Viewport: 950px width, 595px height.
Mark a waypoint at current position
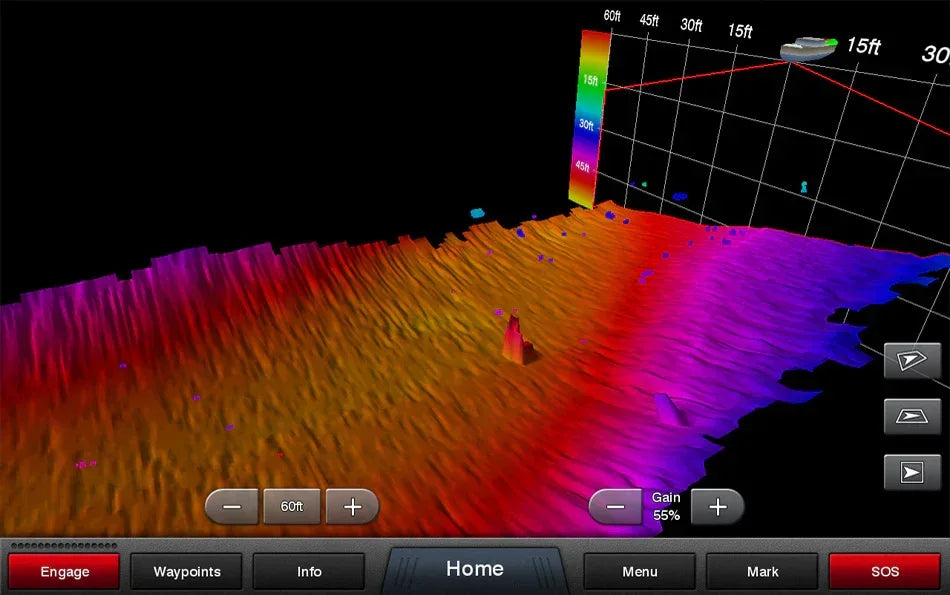[762, 571]
